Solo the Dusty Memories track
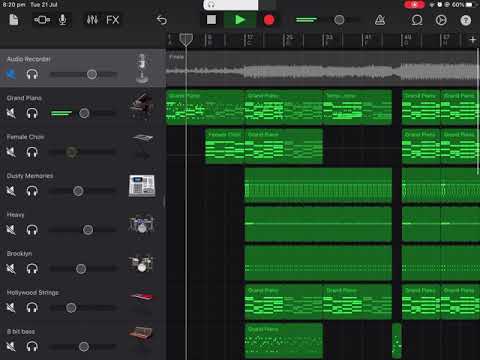Screen dimensions: 480x360 coord(32,191)
